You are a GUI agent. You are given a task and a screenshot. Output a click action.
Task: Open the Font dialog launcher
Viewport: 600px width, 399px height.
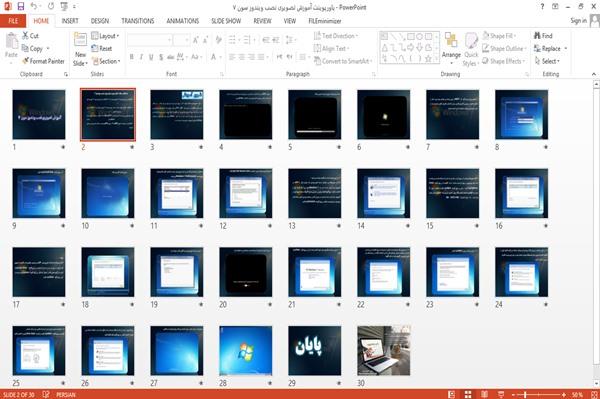(222, 74)
